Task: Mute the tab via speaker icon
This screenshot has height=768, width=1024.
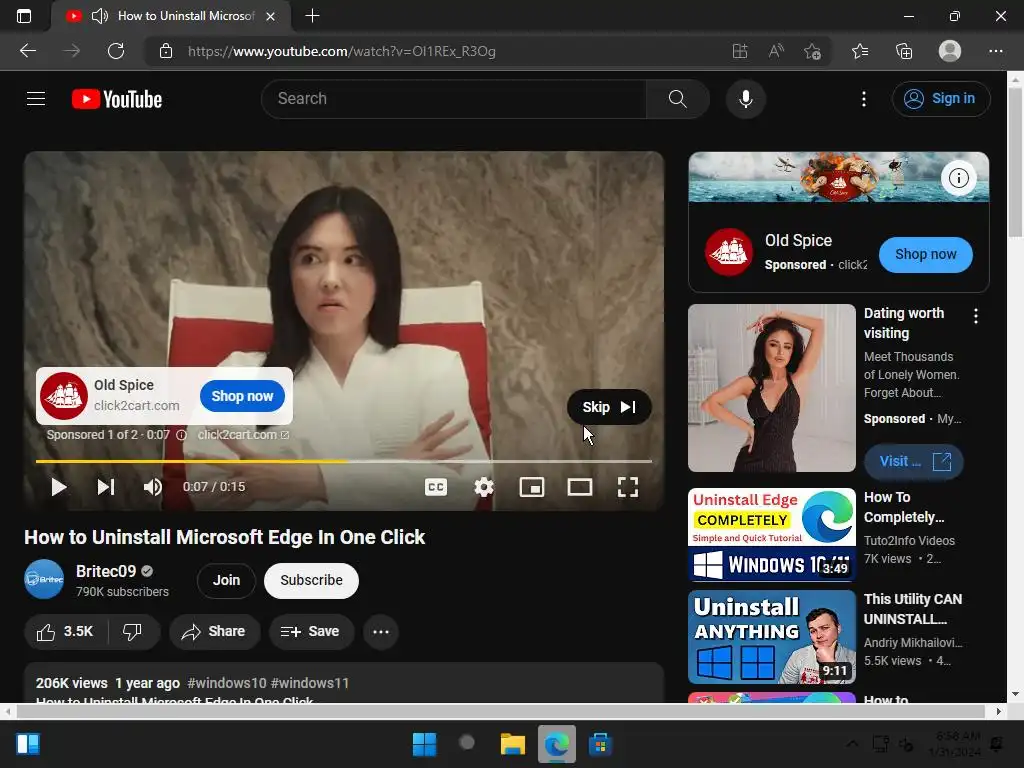Action: [99, 16]
